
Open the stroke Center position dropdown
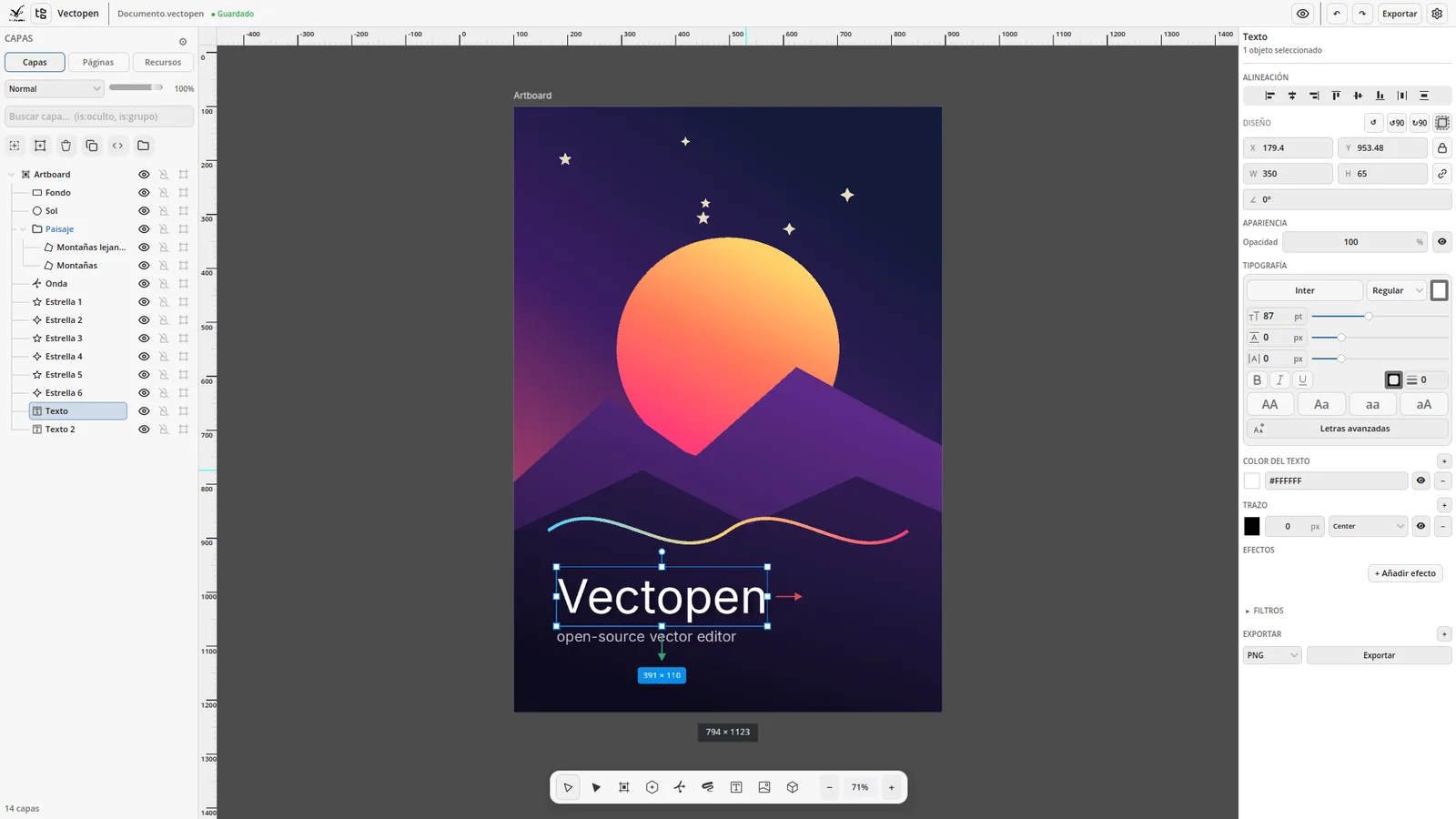click(x=1368, y=526)
